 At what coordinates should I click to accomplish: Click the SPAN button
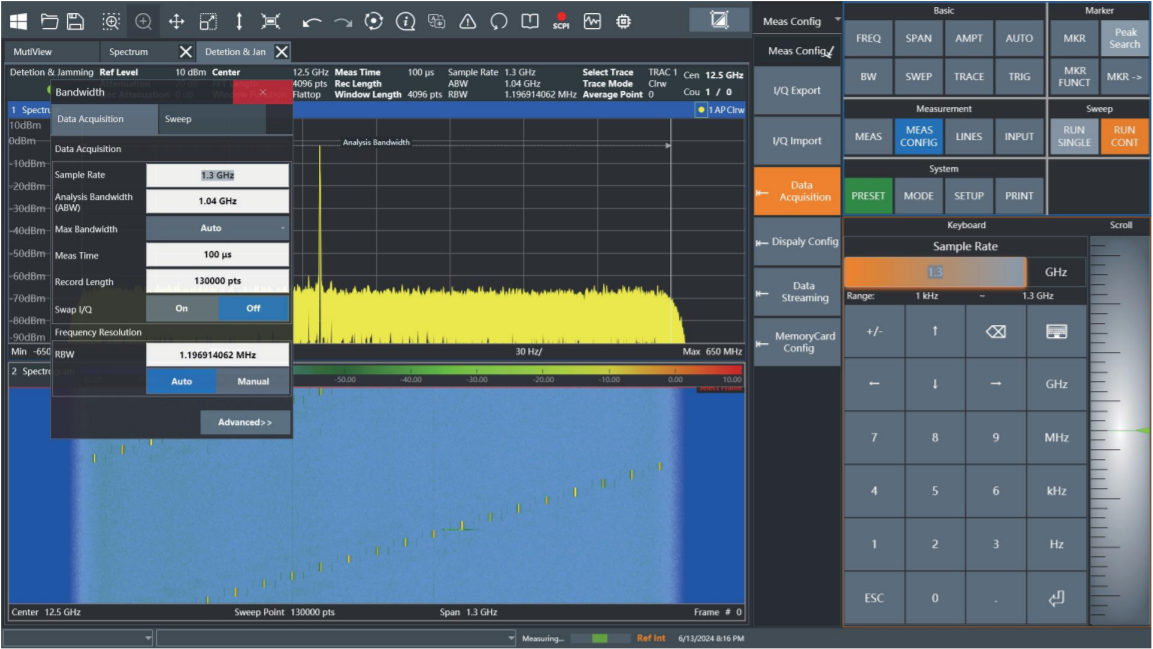(918, 38)
